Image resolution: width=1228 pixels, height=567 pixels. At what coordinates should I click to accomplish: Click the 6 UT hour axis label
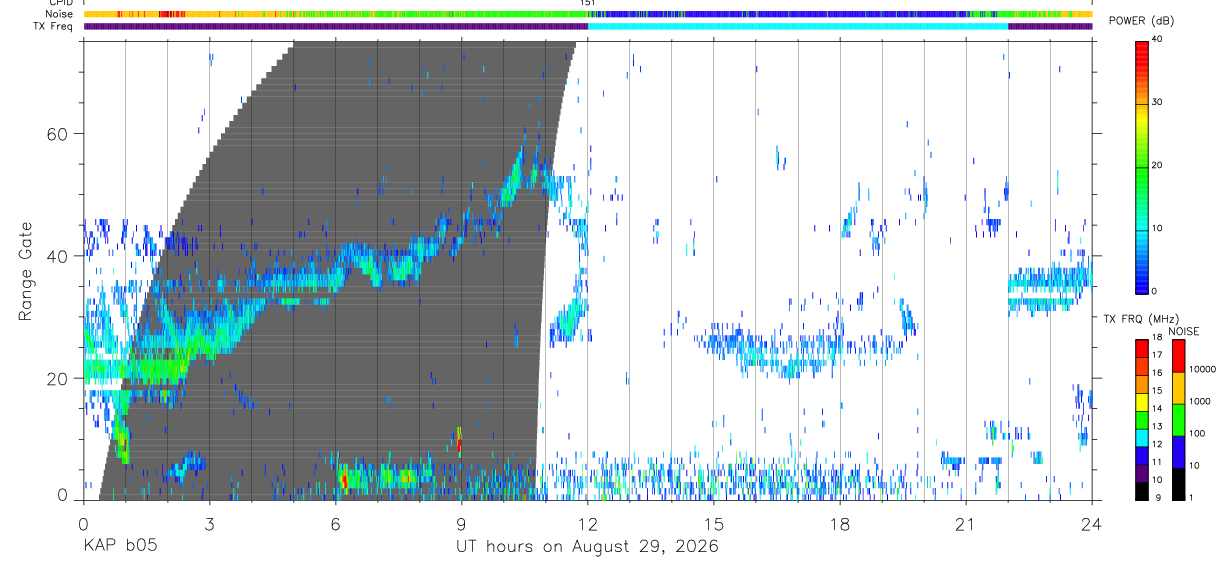point(336,524)
